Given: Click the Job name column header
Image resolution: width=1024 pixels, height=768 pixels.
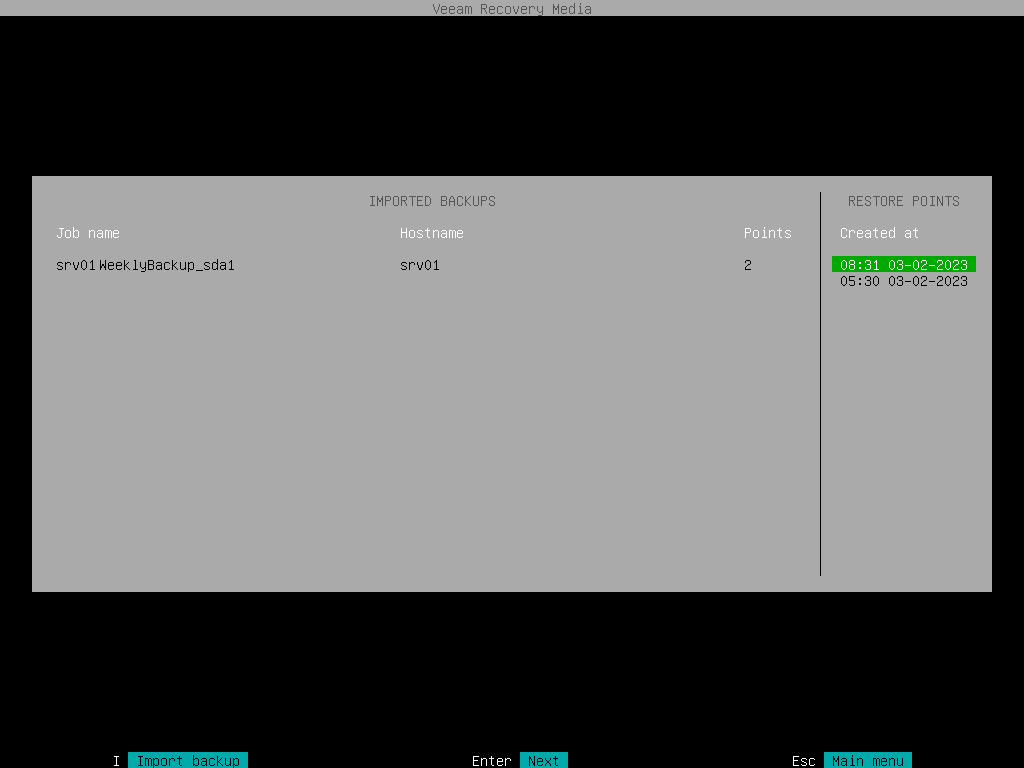Looking at the screenshot, I should pyautogui.click(x=88, y=233).
